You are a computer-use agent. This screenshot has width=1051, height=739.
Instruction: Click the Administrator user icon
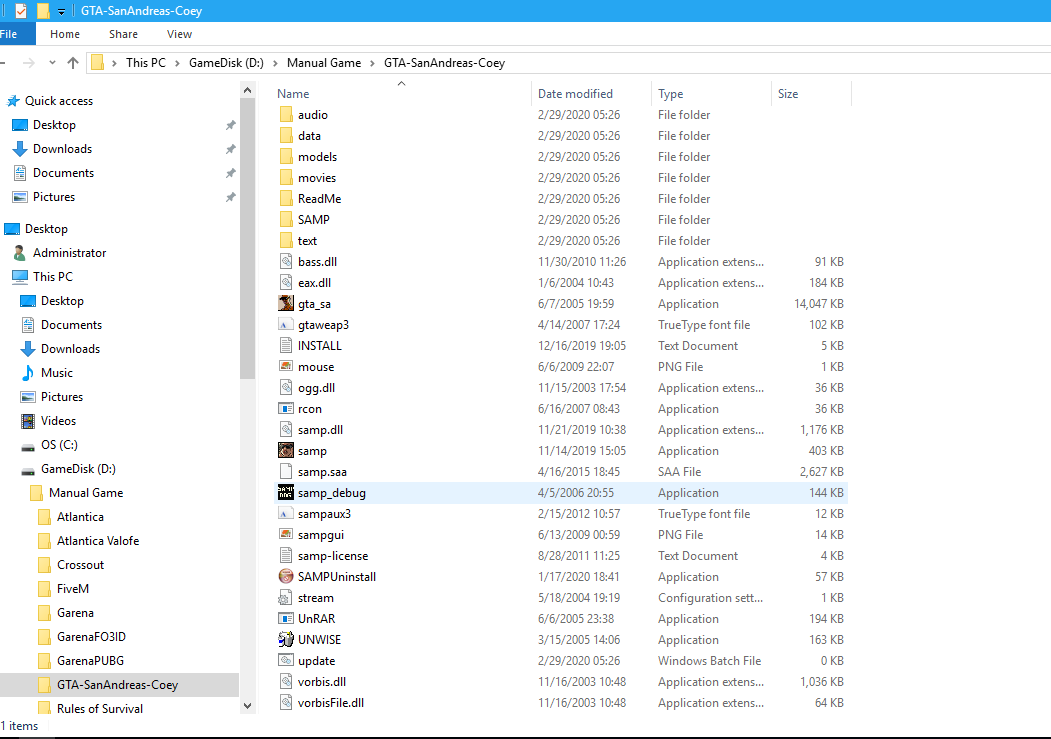click(19, 253)
